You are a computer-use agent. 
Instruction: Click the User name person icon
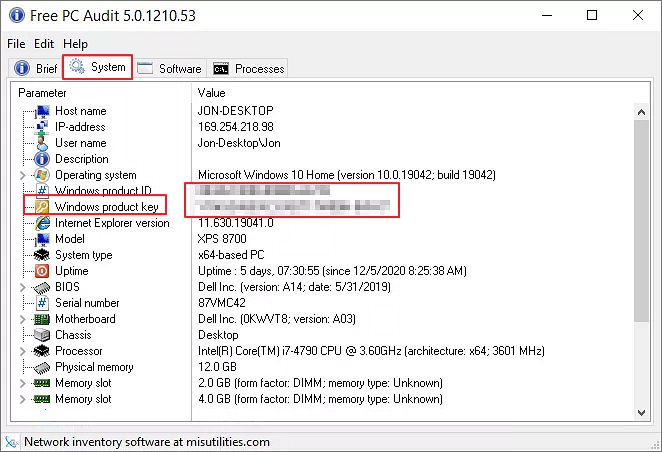coord(42,143)
